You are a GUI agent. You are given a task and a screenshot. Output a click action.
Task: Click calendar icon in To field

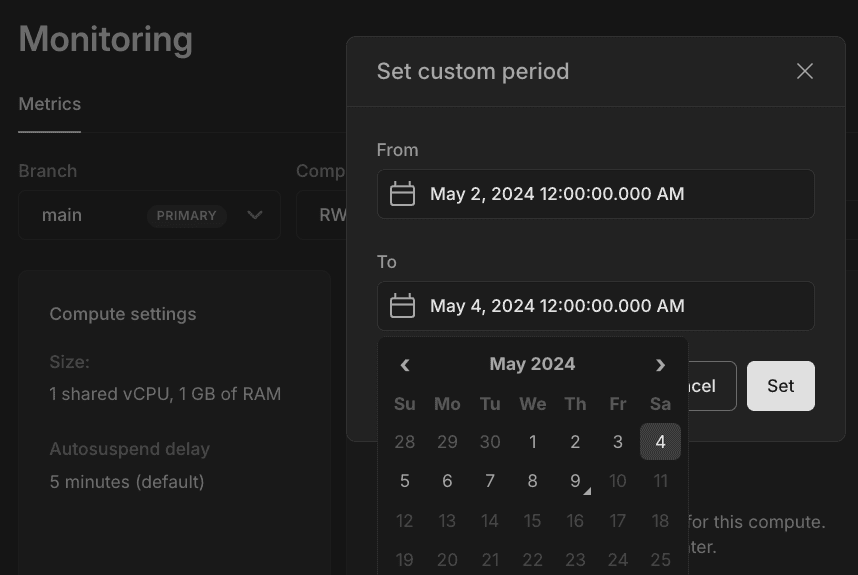click(402, 306)
